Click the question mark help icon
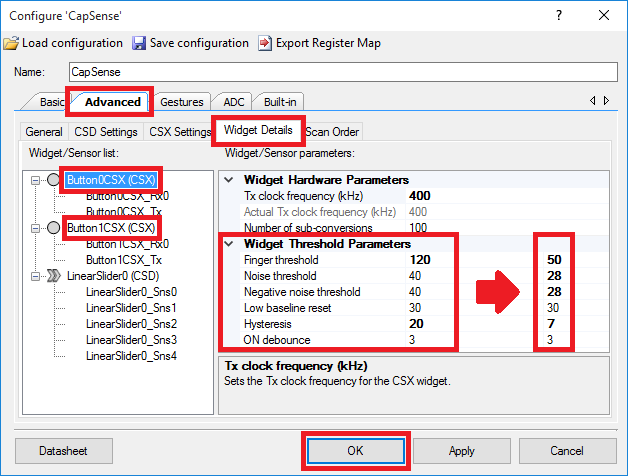628x476 pixels. (x=559, y=16)
